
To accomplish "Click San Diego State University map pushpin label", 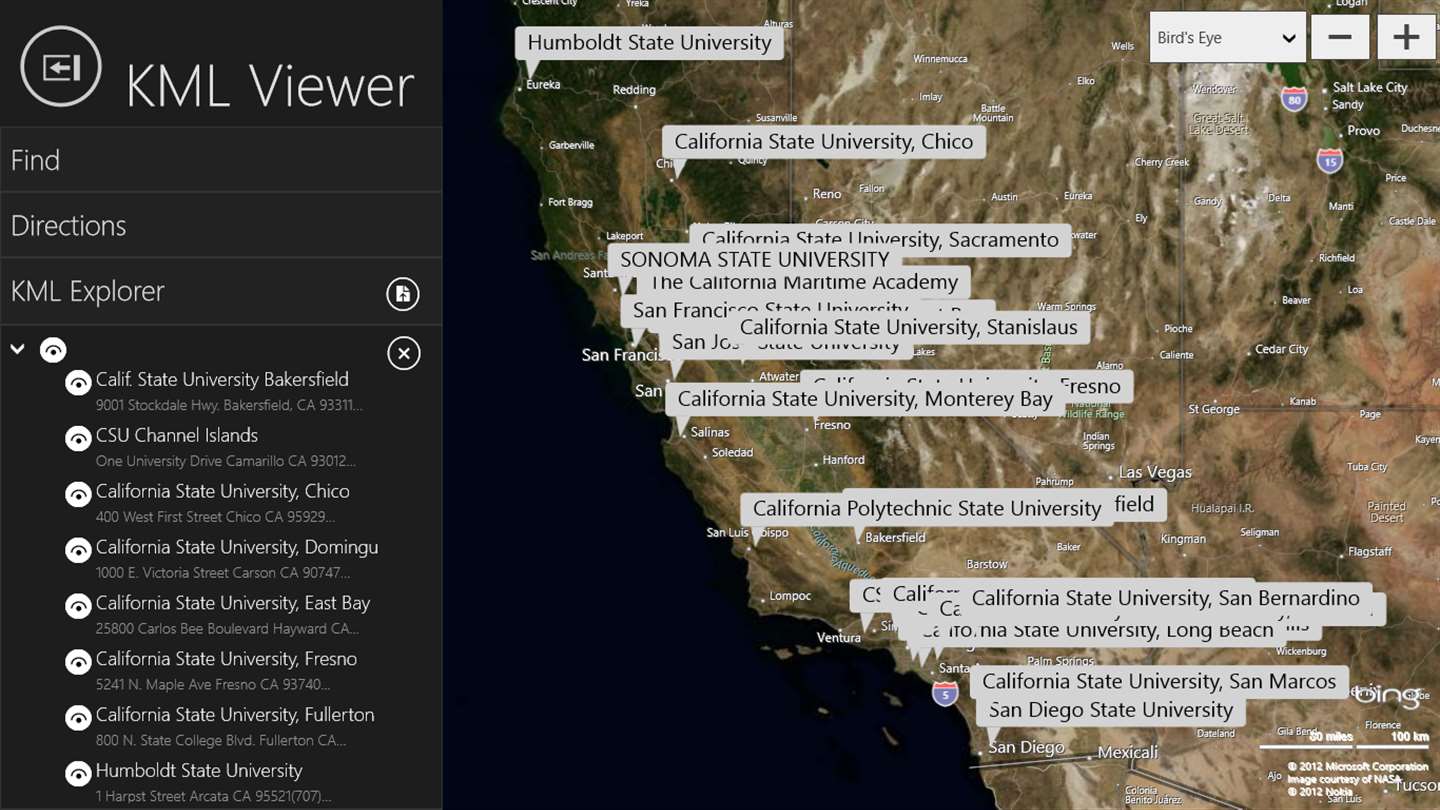I will click(x=1111, y=710).
